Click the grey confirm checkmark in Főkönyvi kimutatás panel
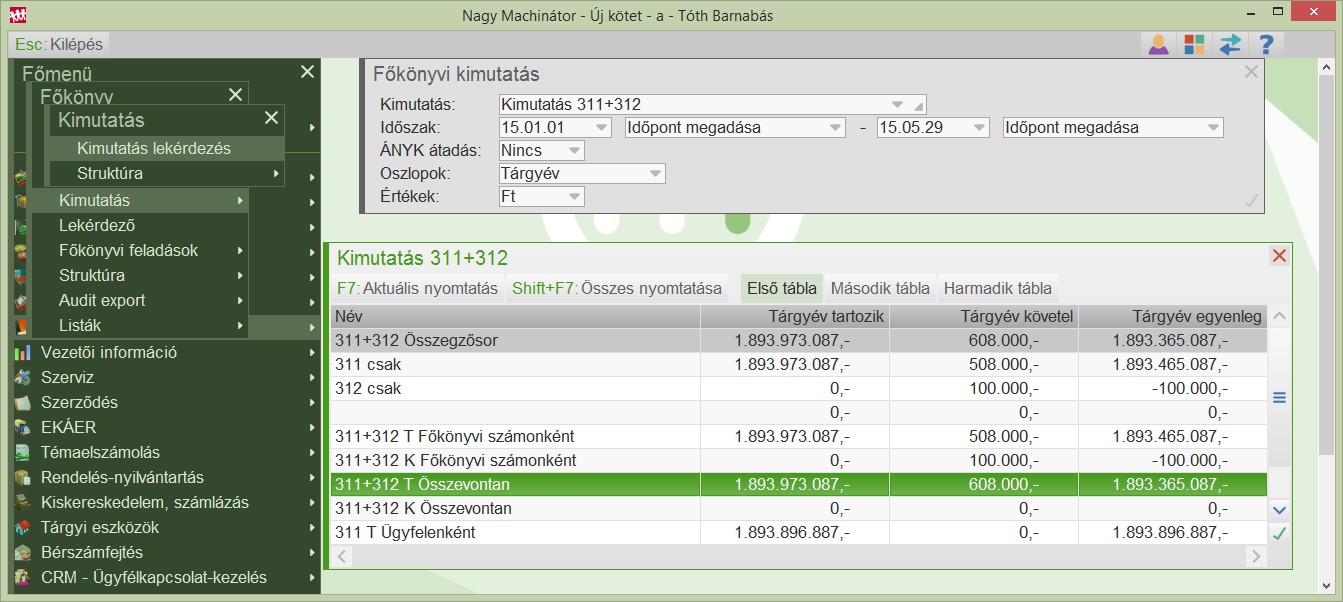1343x602 pixels. click(x=1251, y=201)
